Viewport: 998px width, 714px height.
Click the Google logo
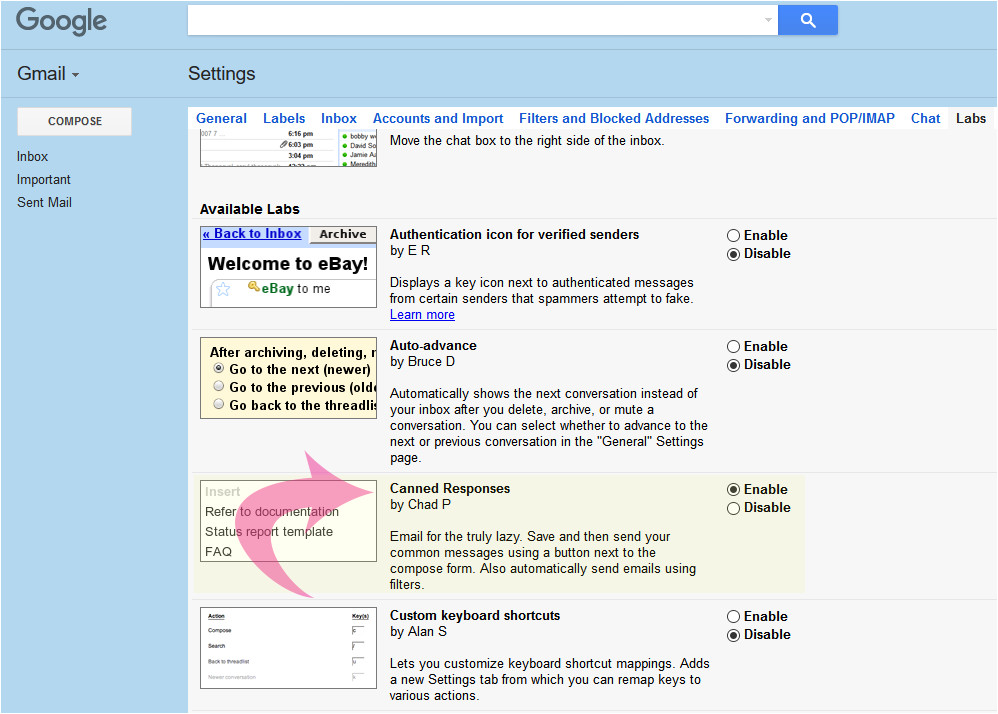[x=62, y=20]
